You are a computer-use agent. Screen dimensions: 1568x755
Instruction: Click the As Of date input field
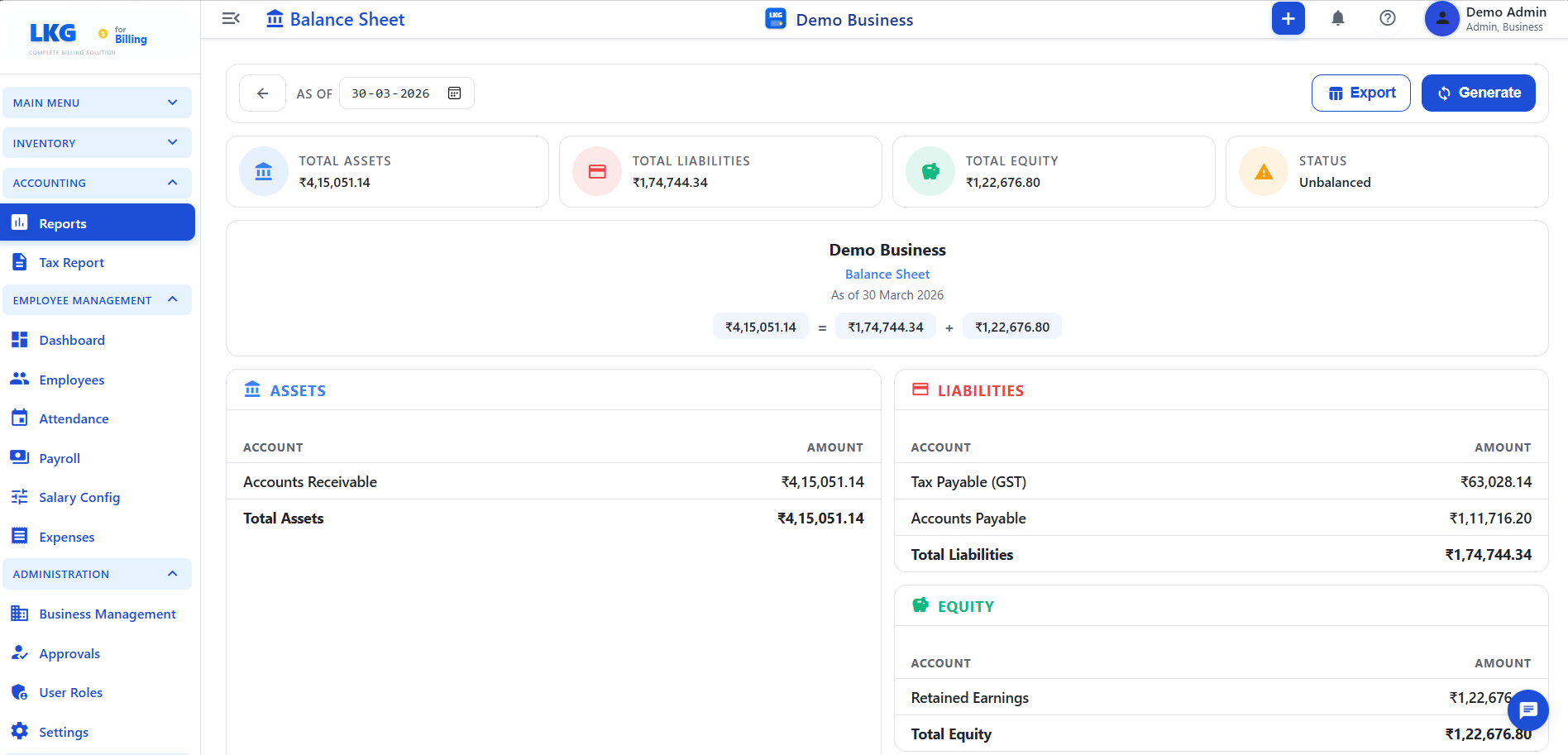pyautogui.click(x=407, y=93)
